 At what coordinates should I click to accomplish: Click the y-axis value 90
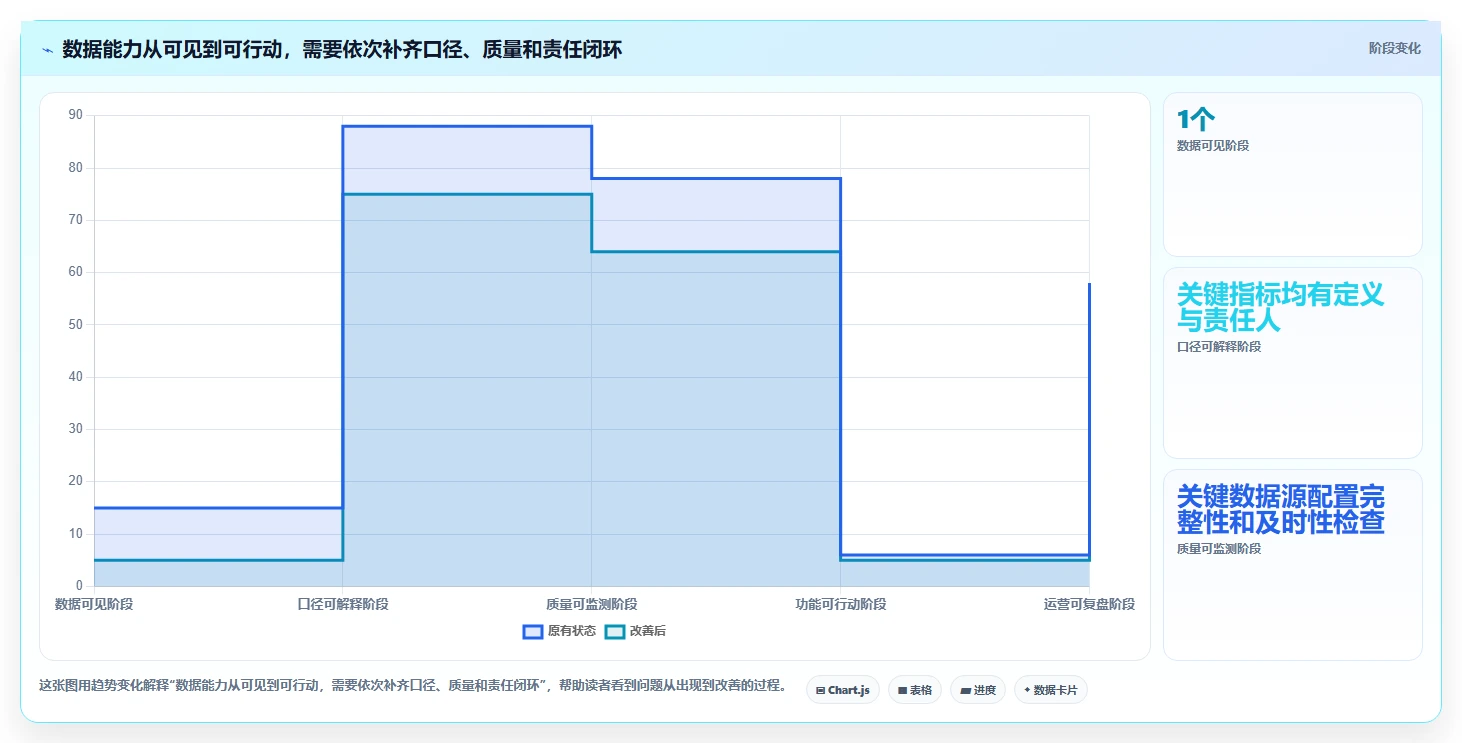tap(76, 115)
